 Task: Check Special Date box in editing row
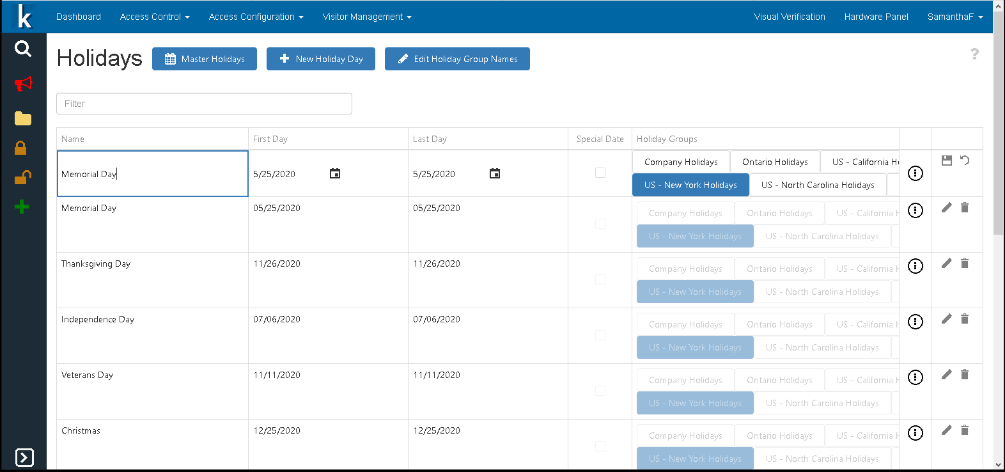(600, 173)
